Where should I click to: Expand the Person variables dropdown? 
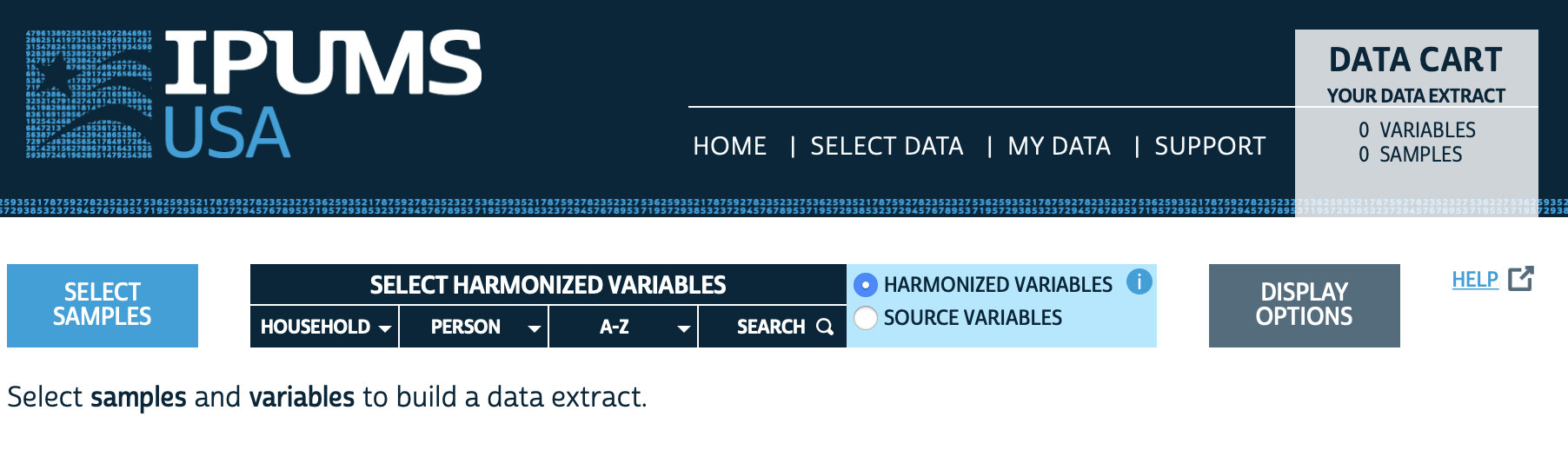(474, 327)
